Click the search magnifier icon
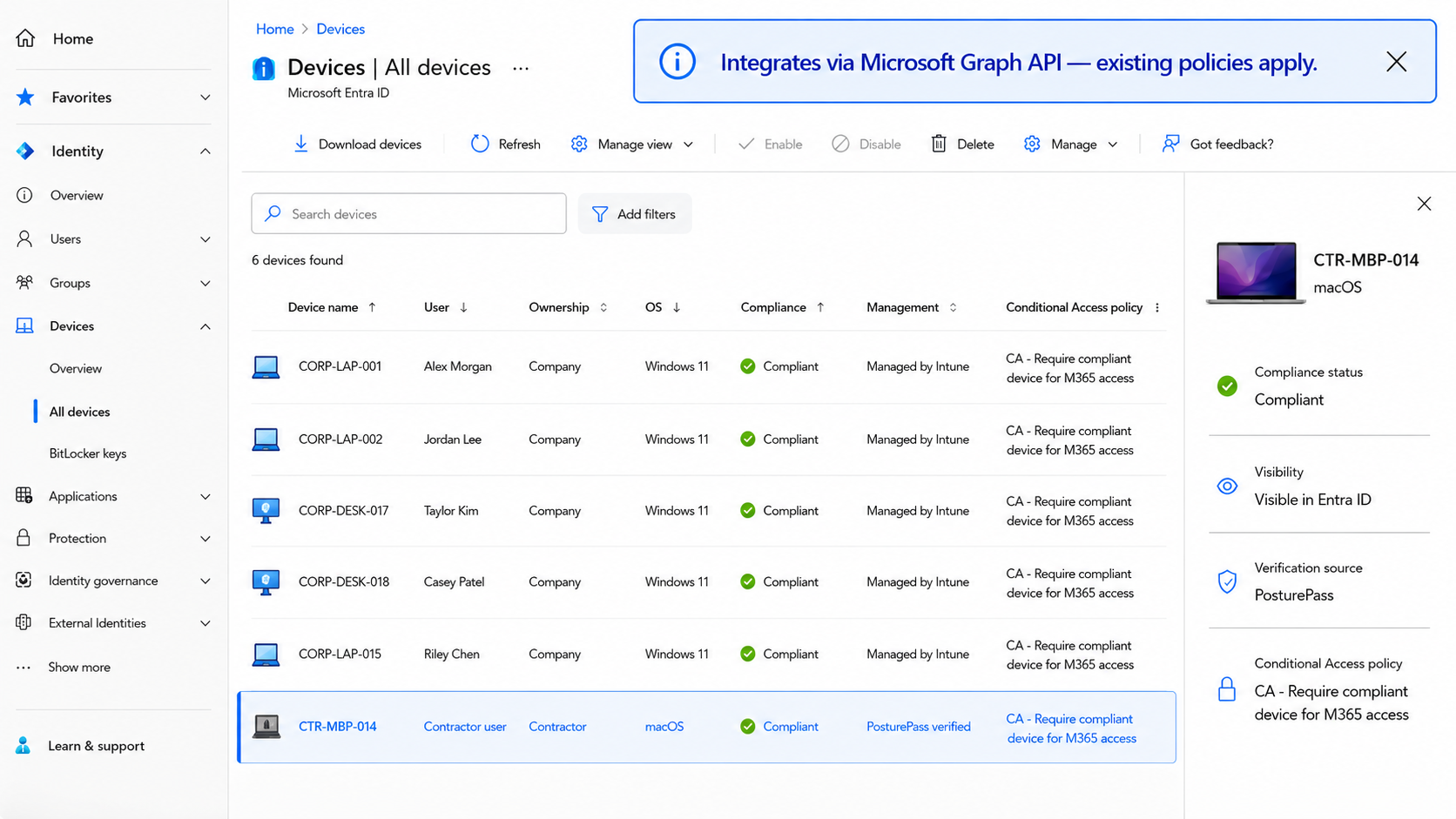 pyautogui.click(x=273, y=213)
